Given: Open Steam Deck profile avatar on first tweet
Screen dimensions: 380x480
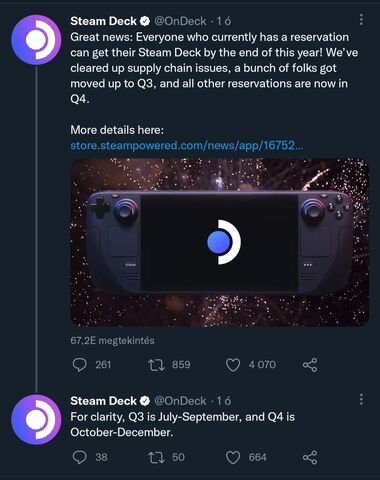Looking at the screenshot, I should pos(36,40).
